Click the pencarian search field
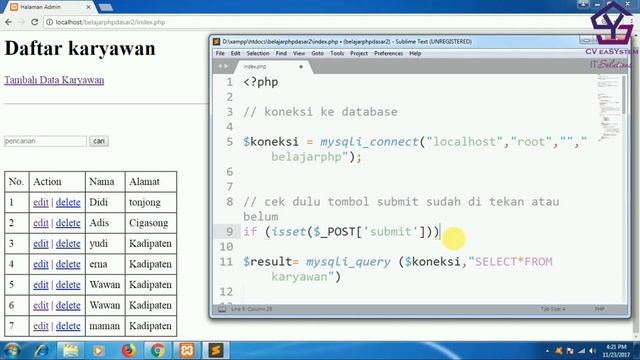The width and height of the screenshot is (640, 360). tap(45, 141)
